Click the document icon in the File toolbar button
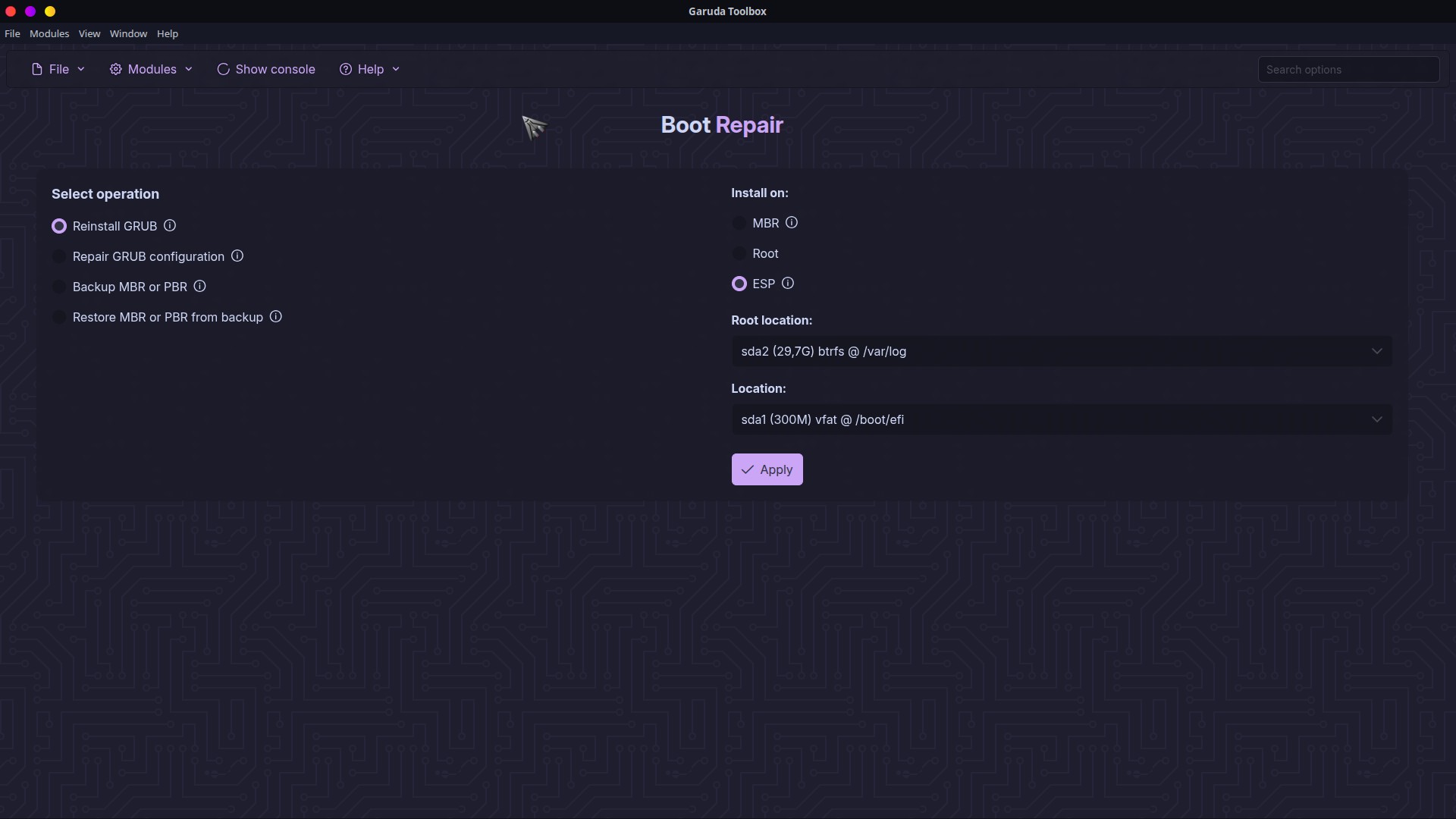1456x819 pixels. pyautogui.click(x=36, y=69)
